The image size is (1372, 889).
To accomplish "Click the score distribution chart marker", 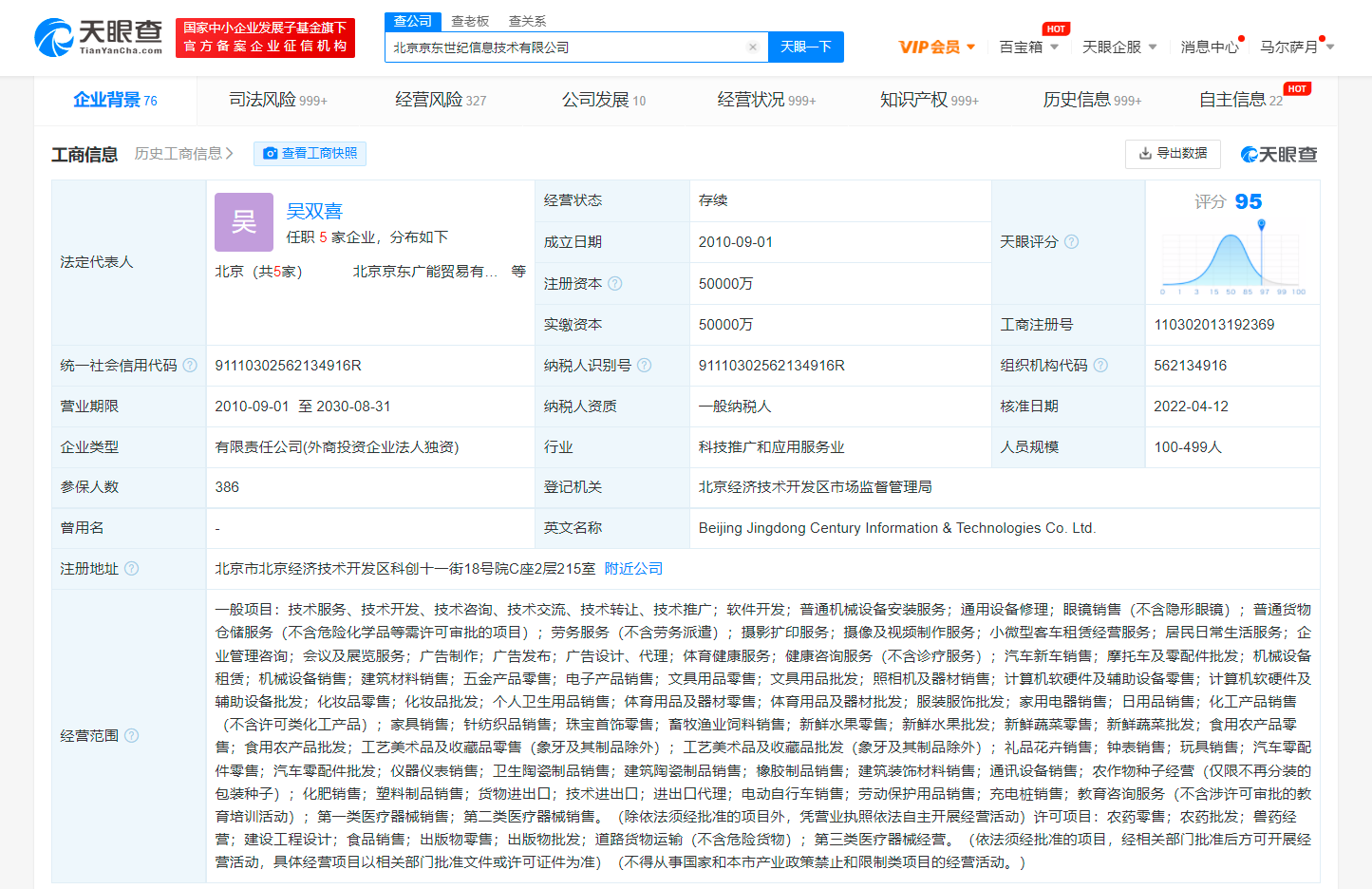I will coord(1261,225).
